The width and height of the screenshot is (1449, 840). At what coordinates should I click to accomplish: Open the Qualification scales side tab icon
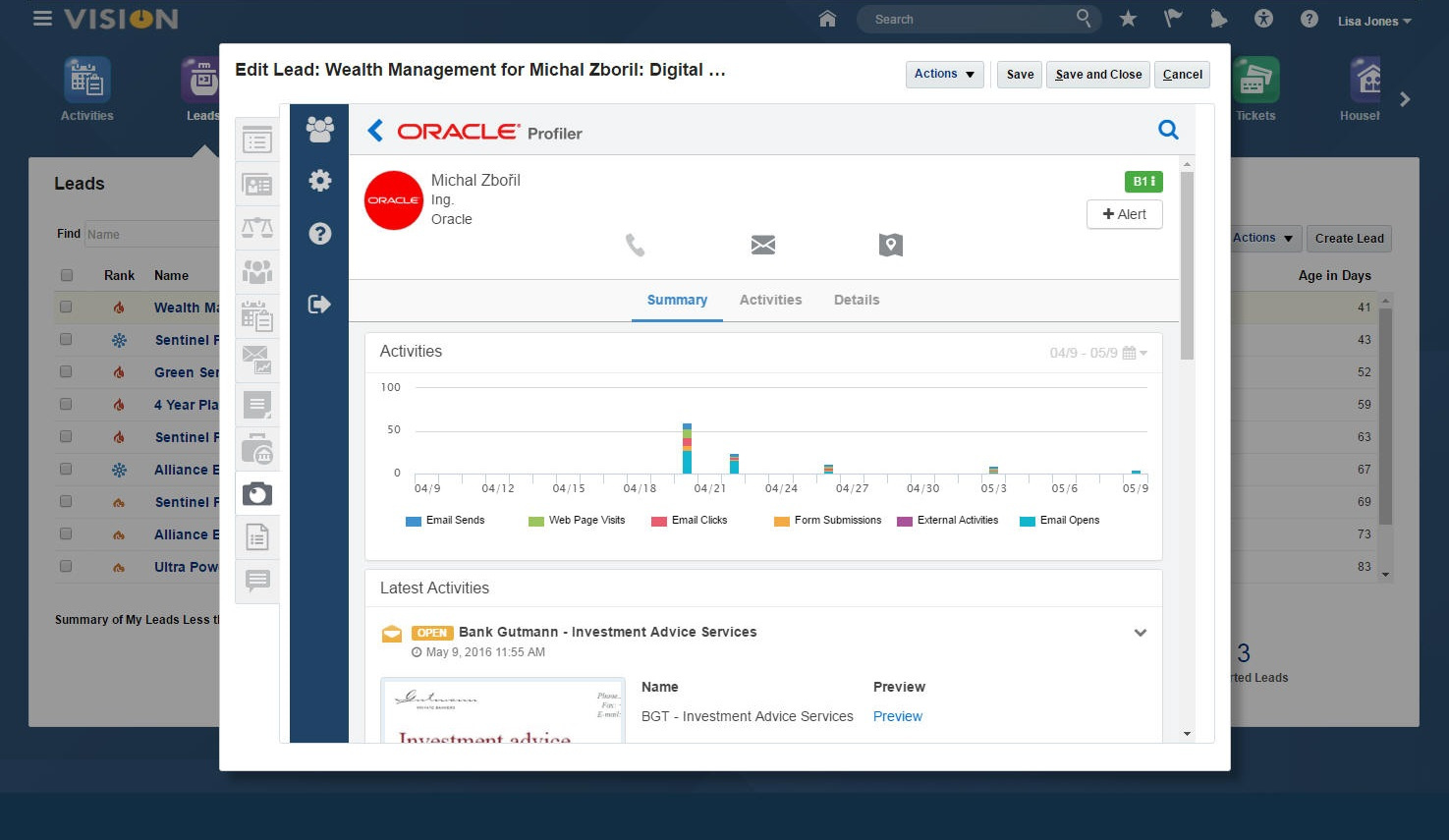tap(257, 228)
